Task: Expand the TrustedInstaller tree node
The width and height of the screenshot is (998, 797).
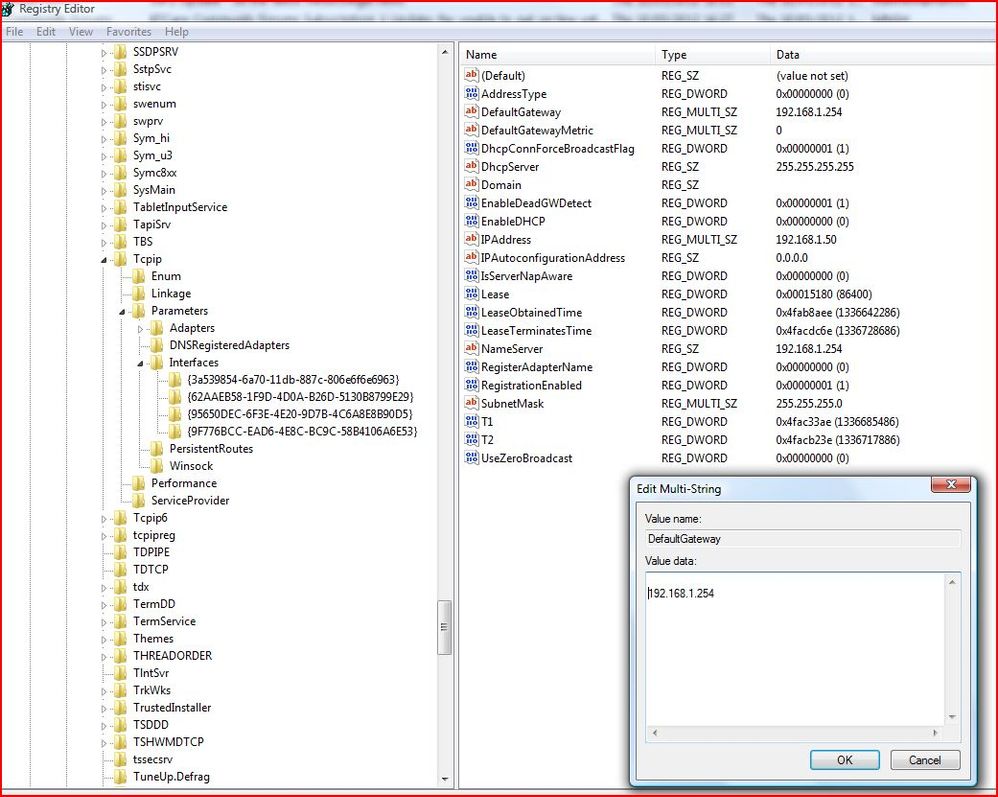Action: pyautogui.click(x=104, y=708)
